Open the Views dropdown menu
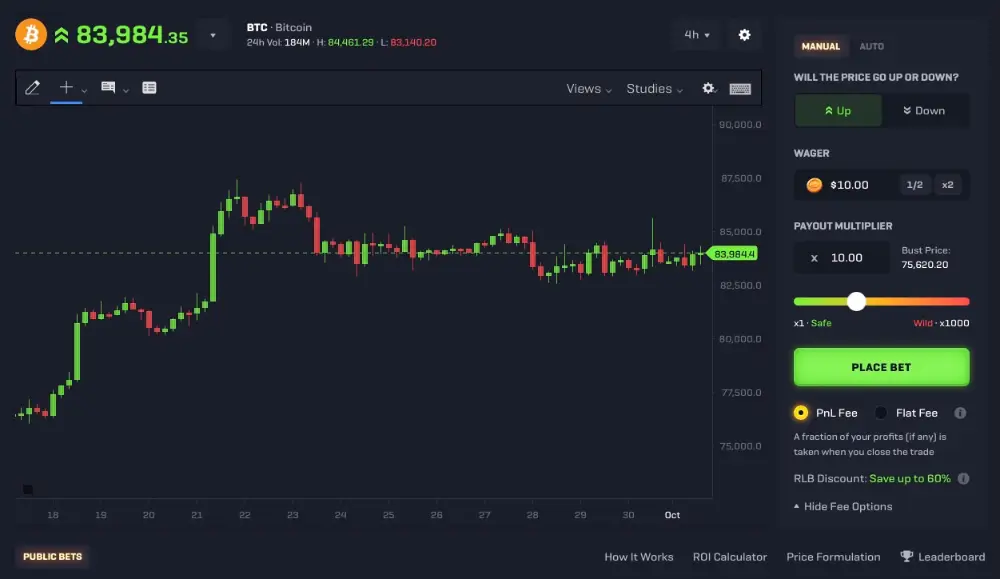This screenshot has width=1000, height=579. pyautogui.click(x=589, y=89)
